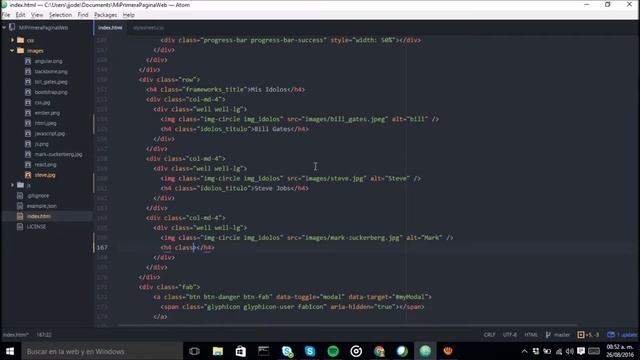Open bill_gates.jpeg in tree view
Screen dimensions: 640x360
(51, 82)
